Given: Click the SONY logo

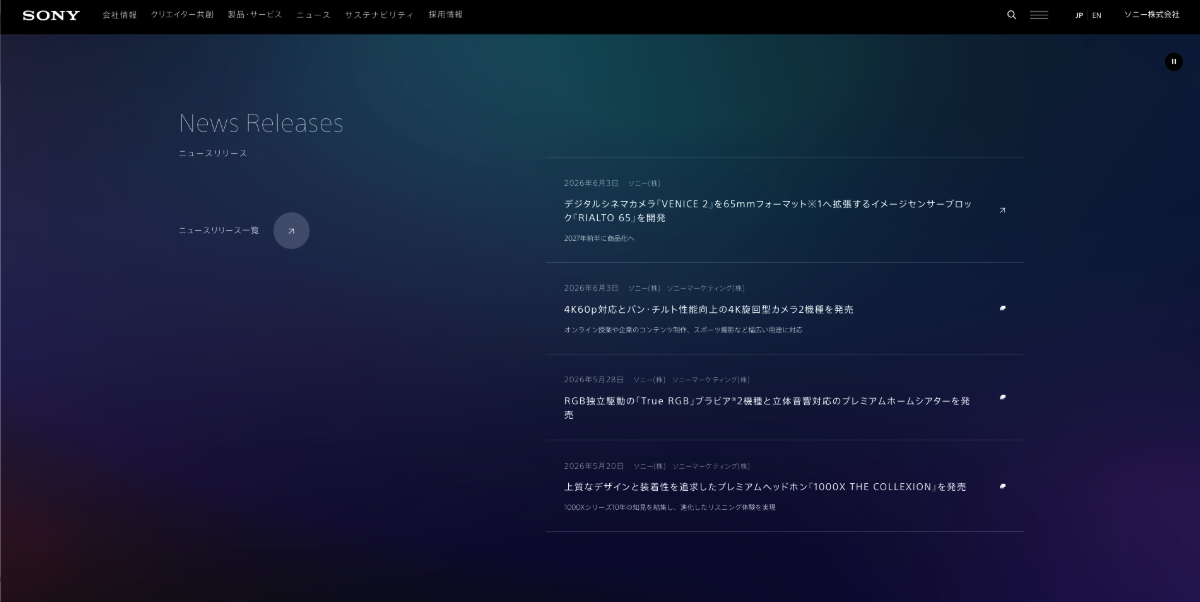Looking at the screenshot, I should tap(51, 15).
